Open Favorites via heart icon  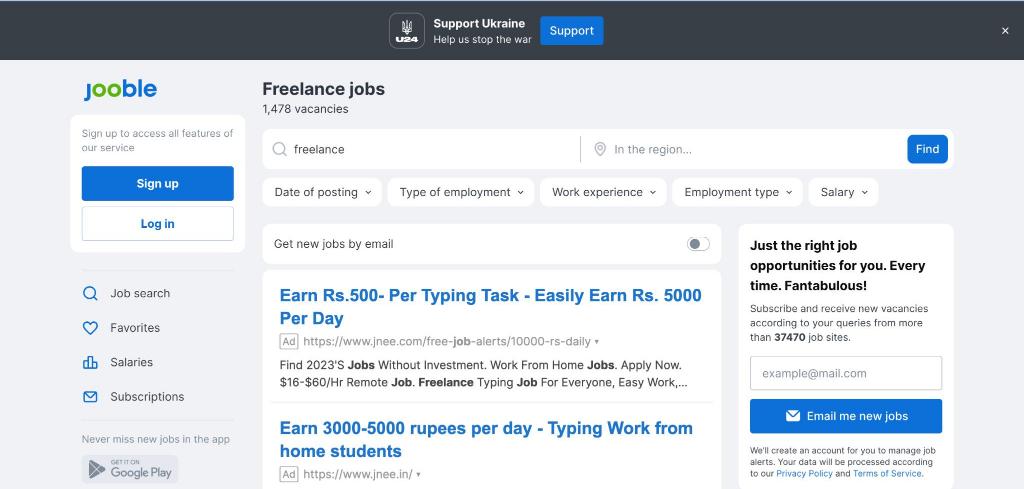coord(90,328)
